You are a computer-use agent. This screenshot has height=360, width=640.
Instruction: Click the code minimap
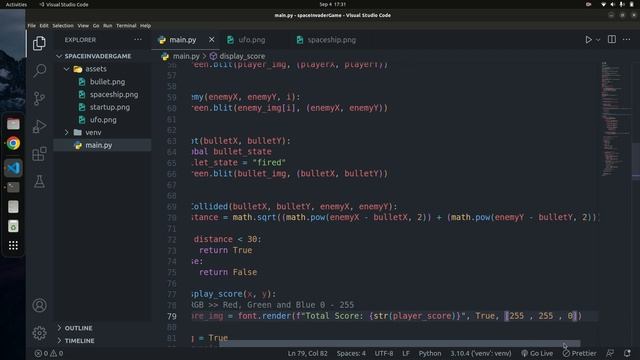[x=616, y=118]
